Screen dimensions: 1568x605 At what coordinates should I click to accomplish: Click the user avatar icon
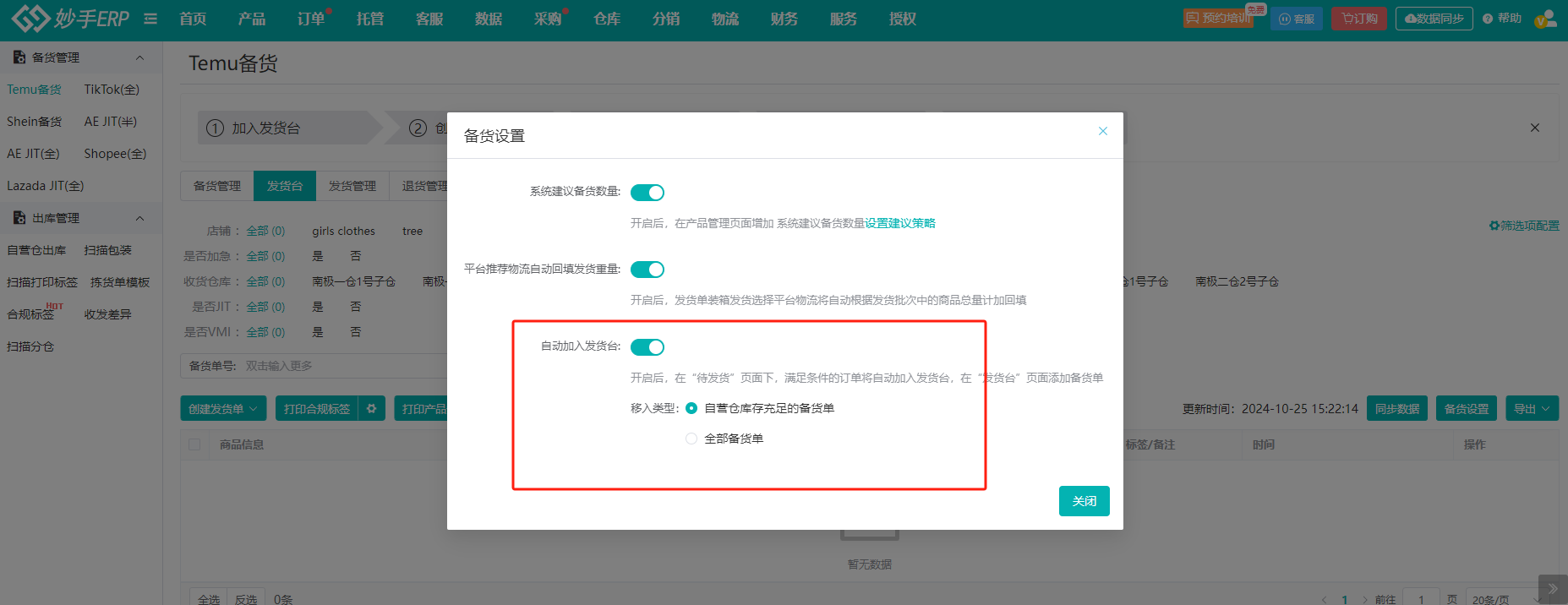(x=1545, y=19)
